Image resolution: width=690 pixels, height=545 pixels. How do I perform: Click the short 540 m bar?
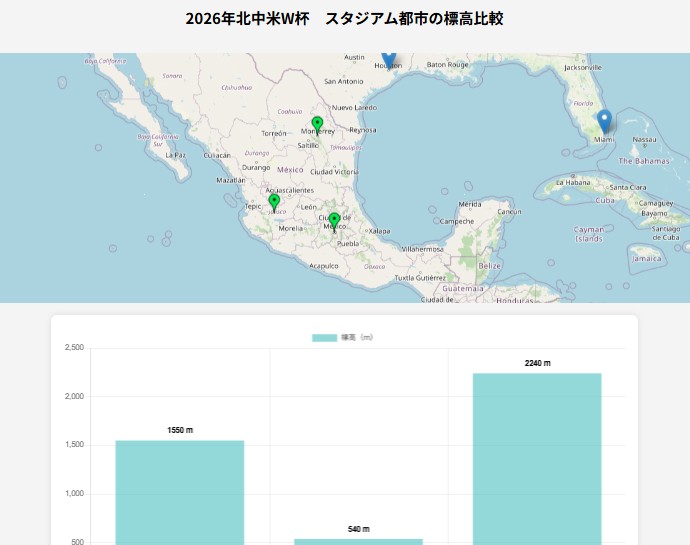click(358, 541)
